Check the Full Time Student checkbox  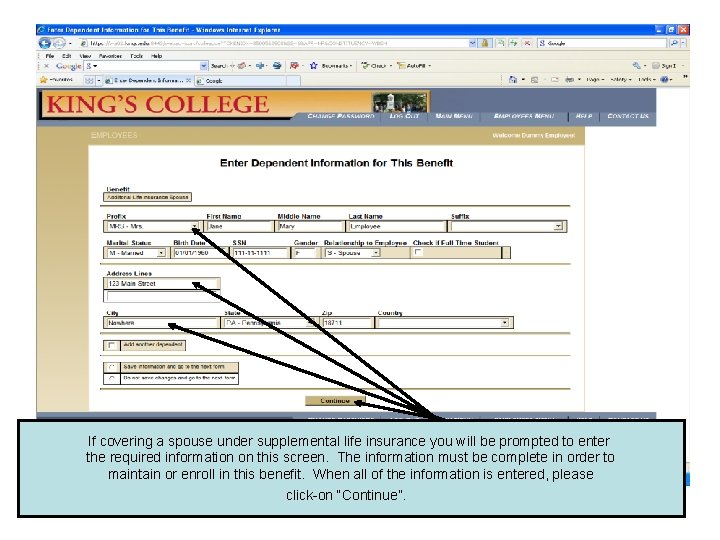[x=418, y=252]
